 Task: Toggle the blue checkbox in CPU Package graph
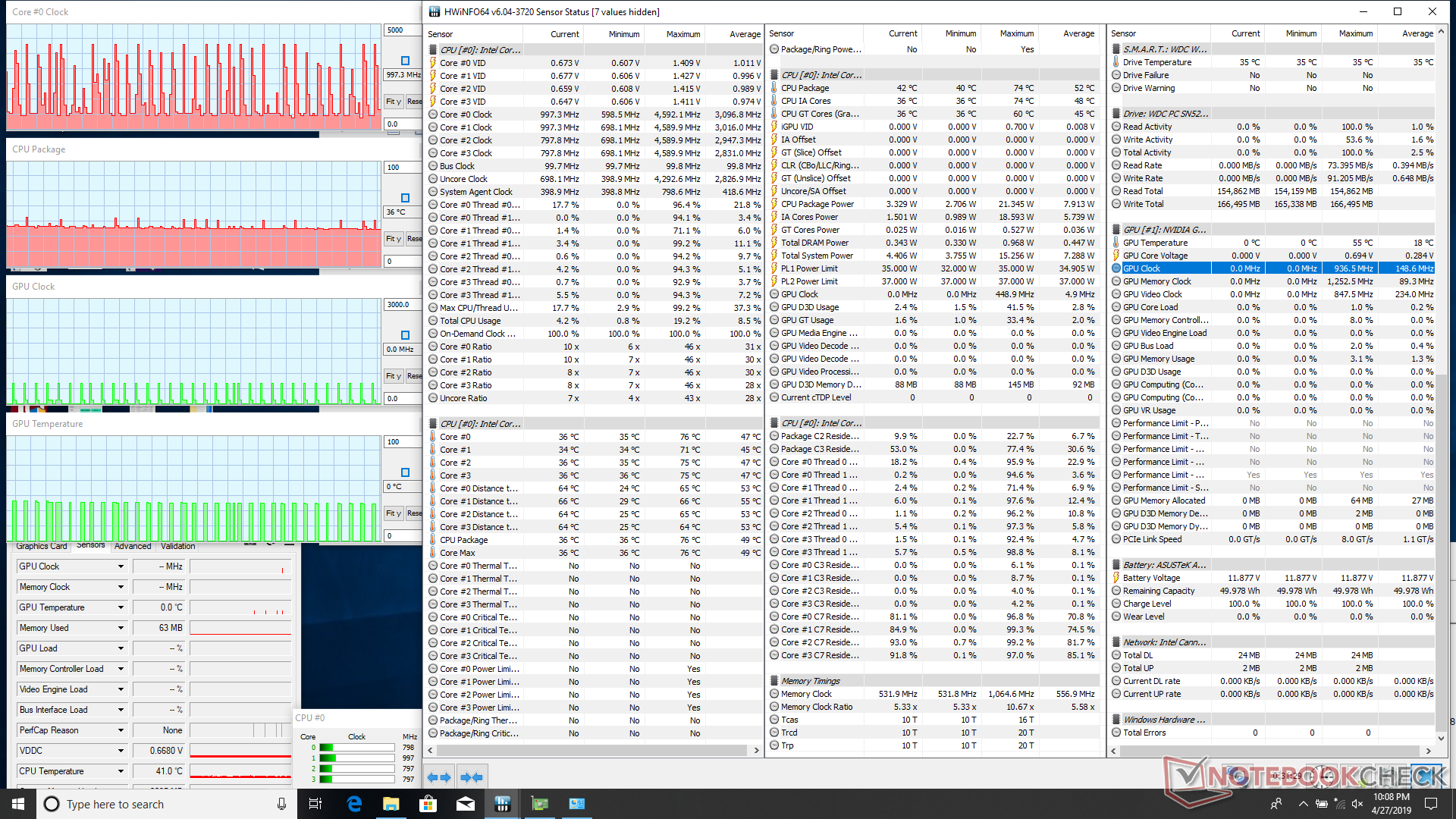tap(405, 198)
